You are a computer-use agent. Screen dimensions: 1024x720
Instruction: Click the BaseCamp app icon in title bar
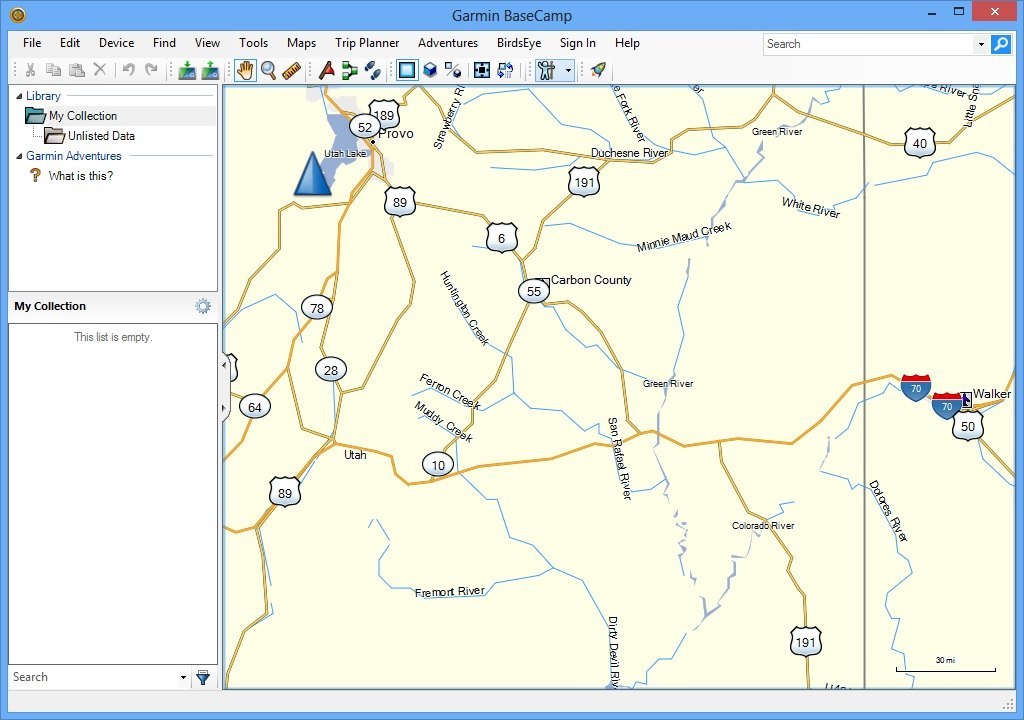[18, 14]
